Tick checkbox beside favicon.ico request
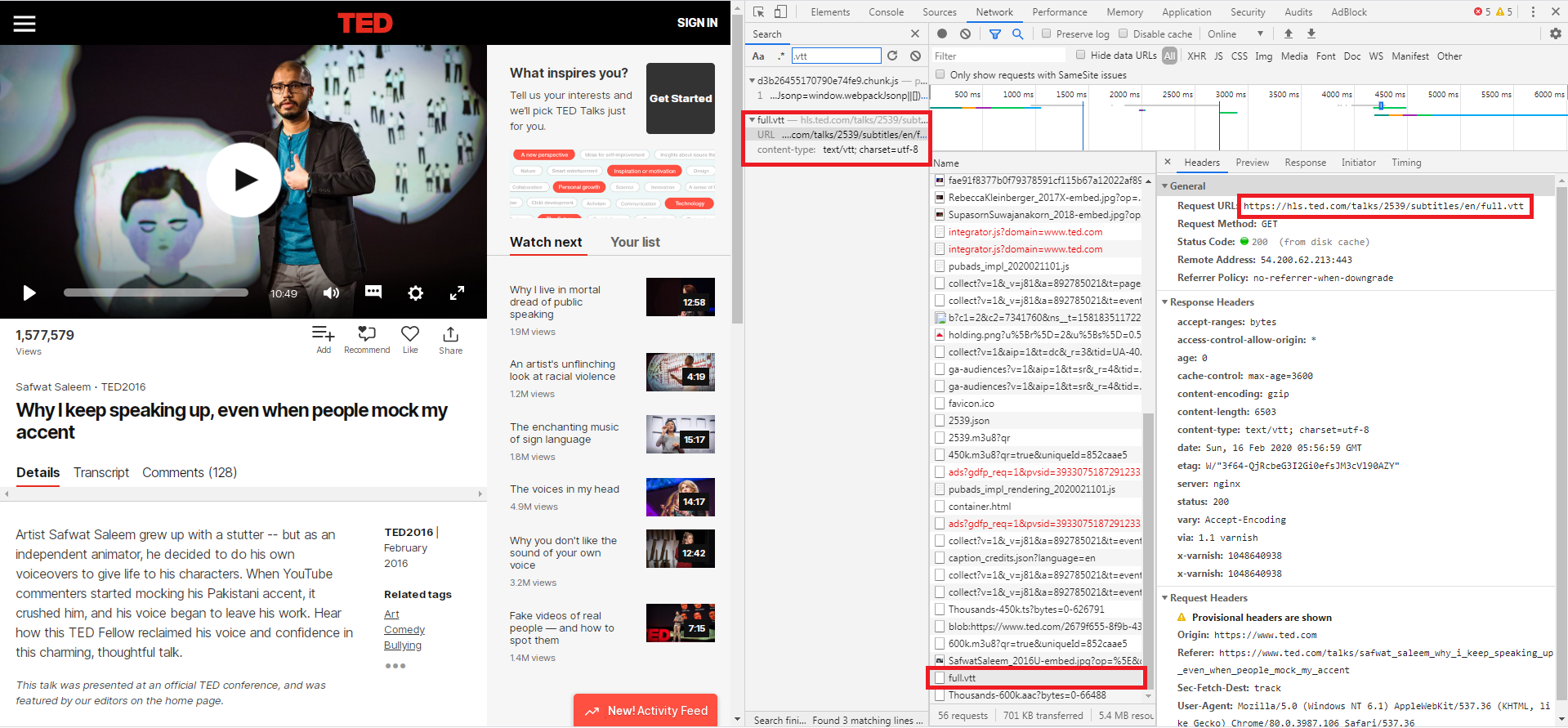 (940, 404)
